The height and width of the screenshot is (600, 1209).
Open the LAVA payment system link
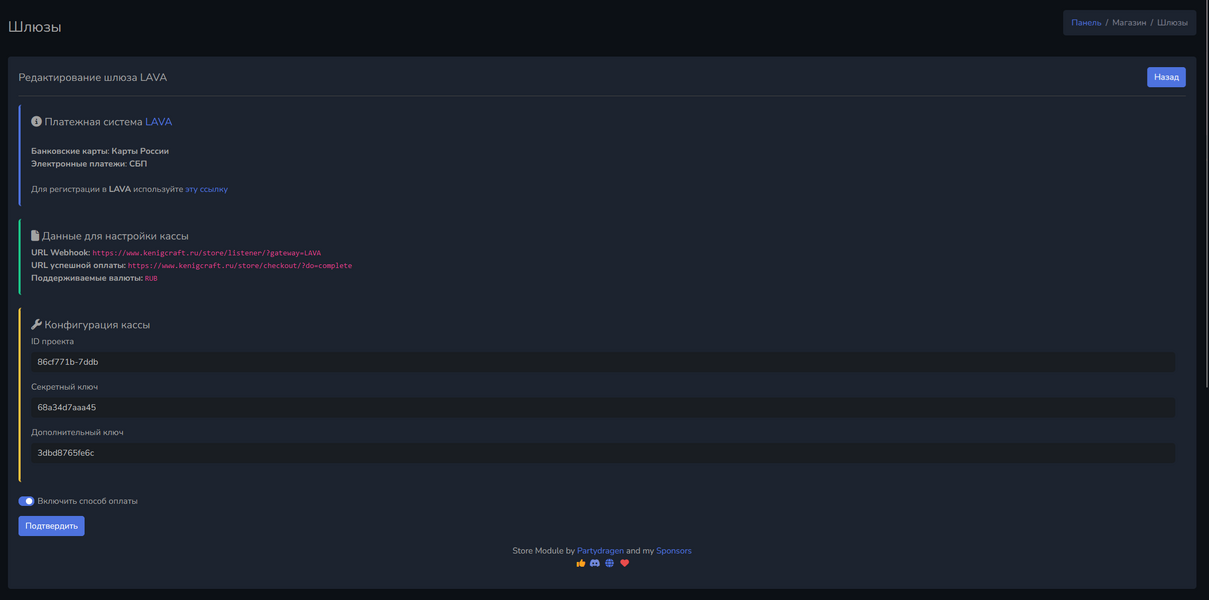158,122
